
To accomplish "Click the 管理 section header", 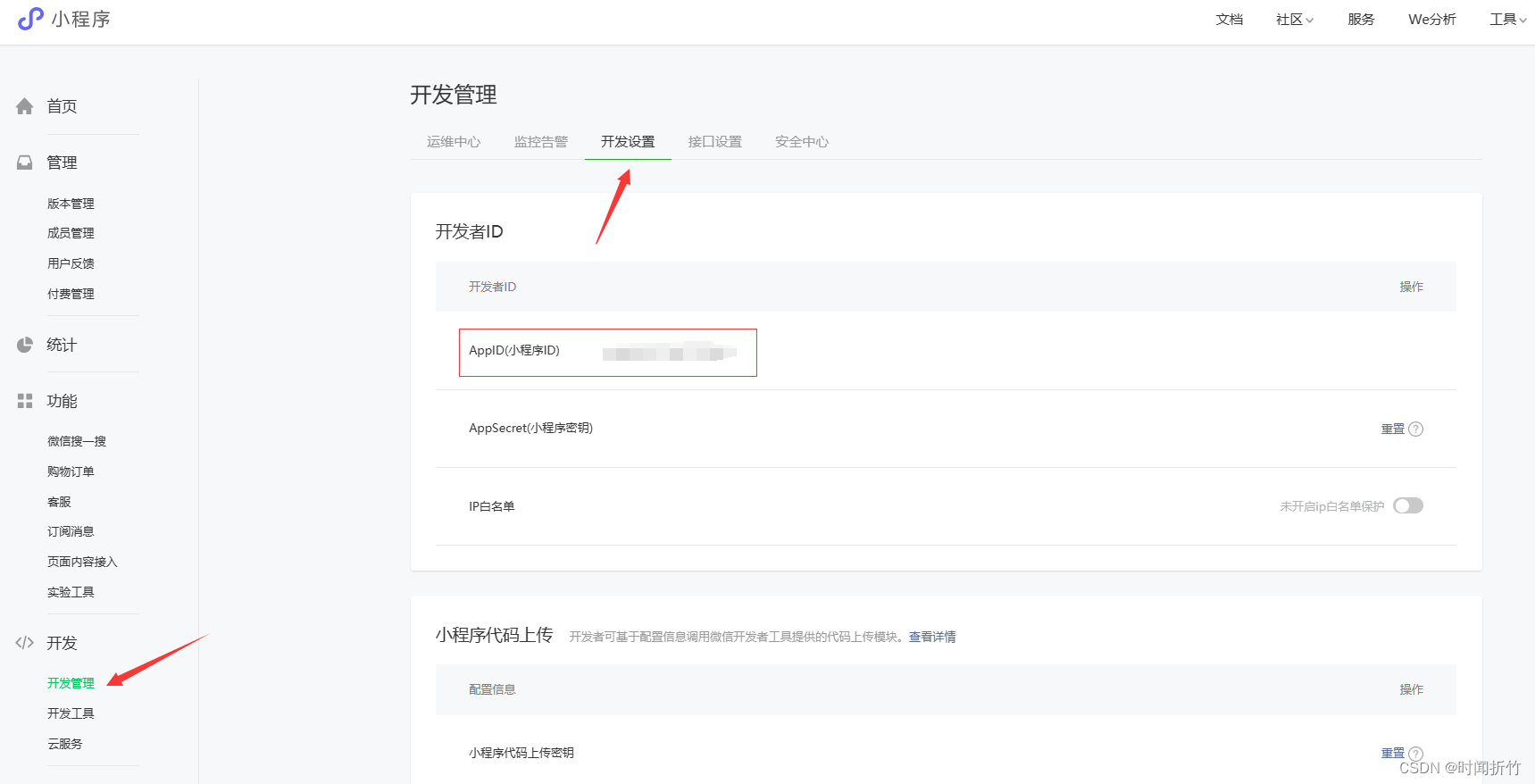I will click(x=62, y=163).
